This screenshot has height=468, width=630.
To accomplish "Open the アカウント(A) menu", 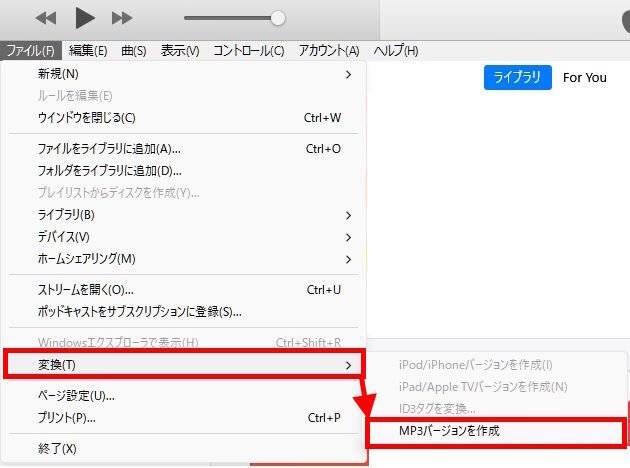I will pos(329,51).
